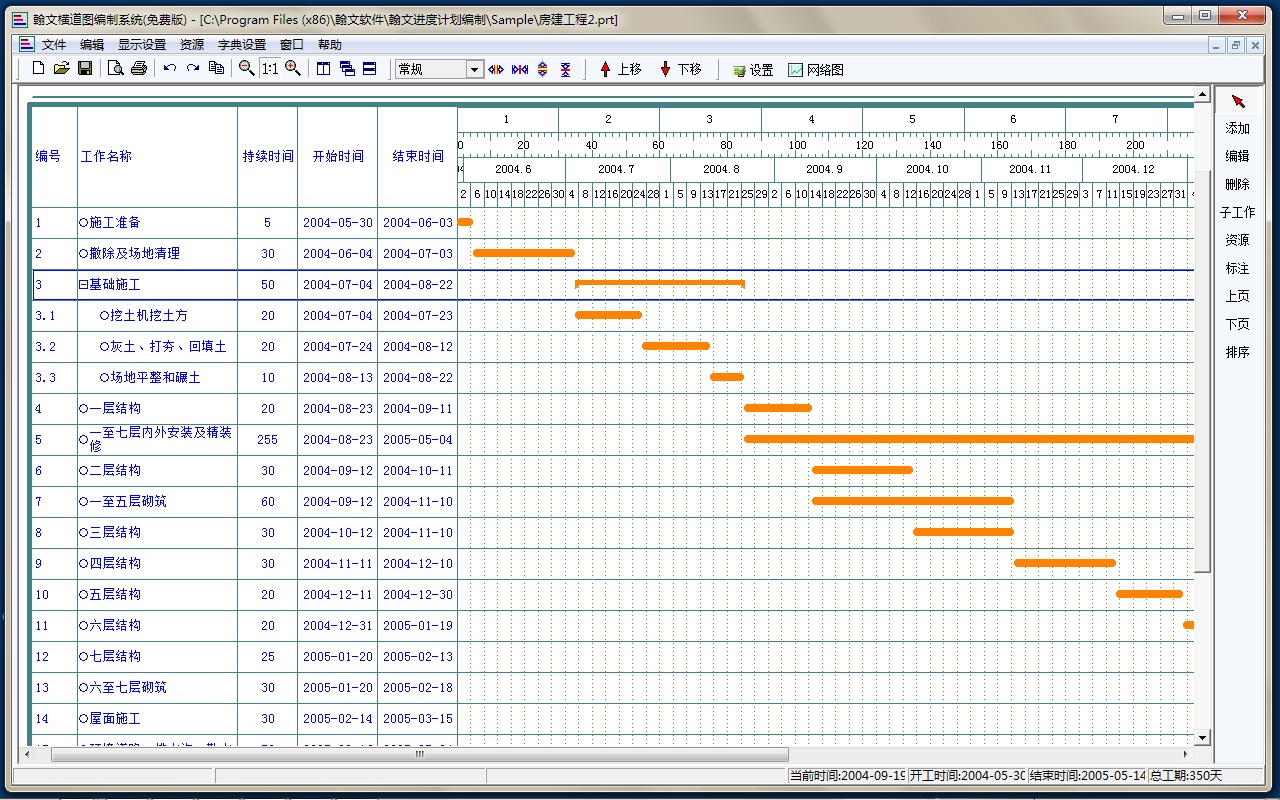
Task: Create a new file with the blank page icon
Action: click(x=39, y=69)
